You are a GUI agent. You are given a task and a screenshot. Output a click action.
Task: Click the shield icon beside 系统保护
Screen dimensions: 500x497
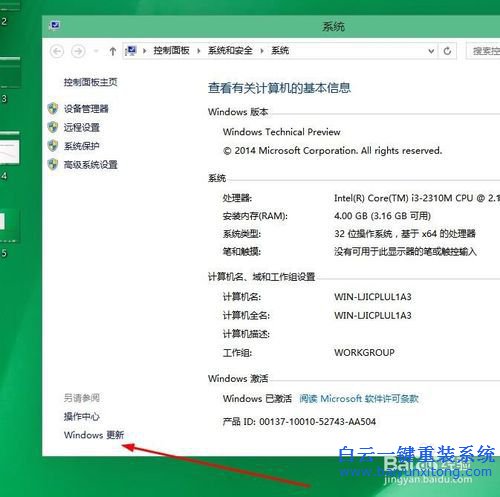tap(53, 146)
